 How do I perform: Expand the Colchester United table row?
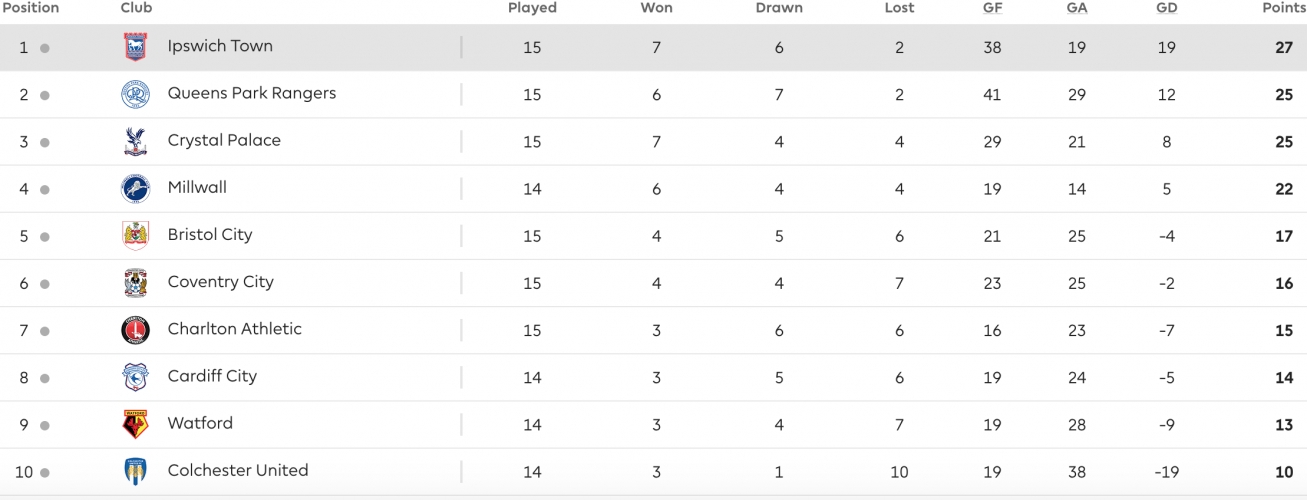coord(653,471)
